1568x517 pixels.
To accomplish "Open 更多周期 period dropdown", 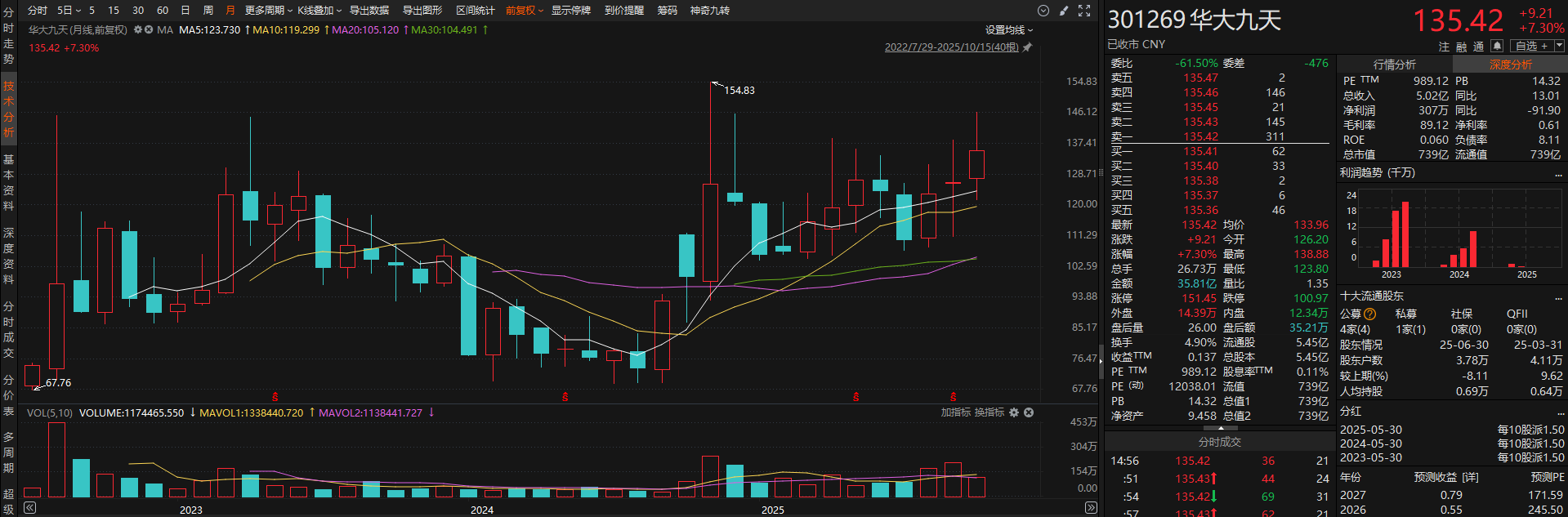I will point(268,11).
